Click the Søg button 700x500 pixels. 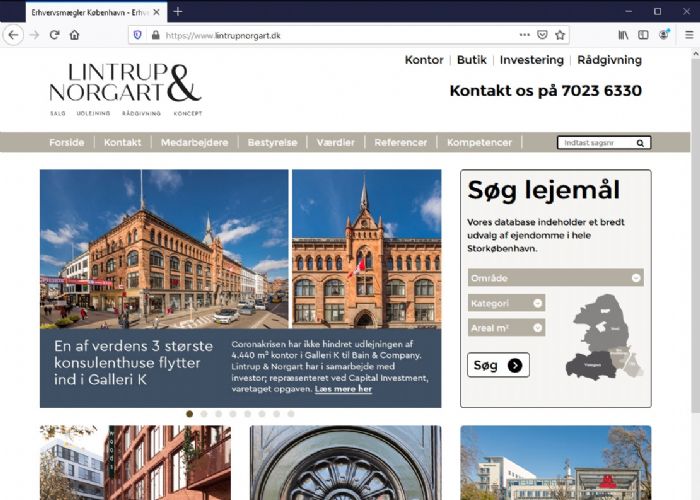click(498, 365)
